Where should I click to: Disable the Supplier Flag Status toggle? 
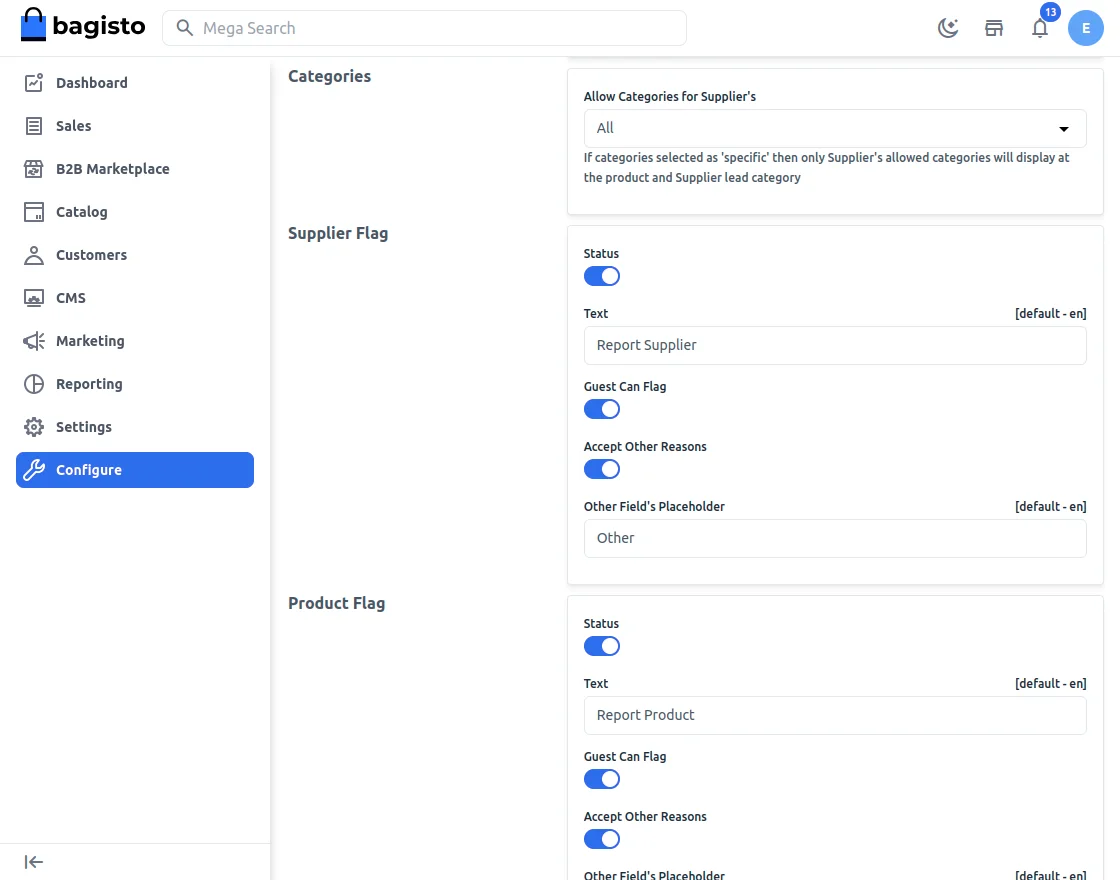(602, 276)
